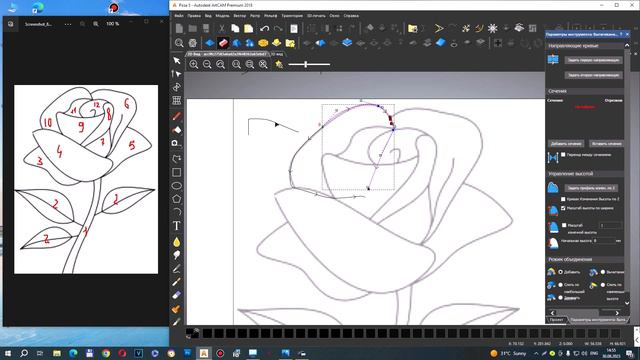Choose the yellow droplet fill tool
Image resolution: width=640 pixels, height=360 pixels.
(177, 242)
